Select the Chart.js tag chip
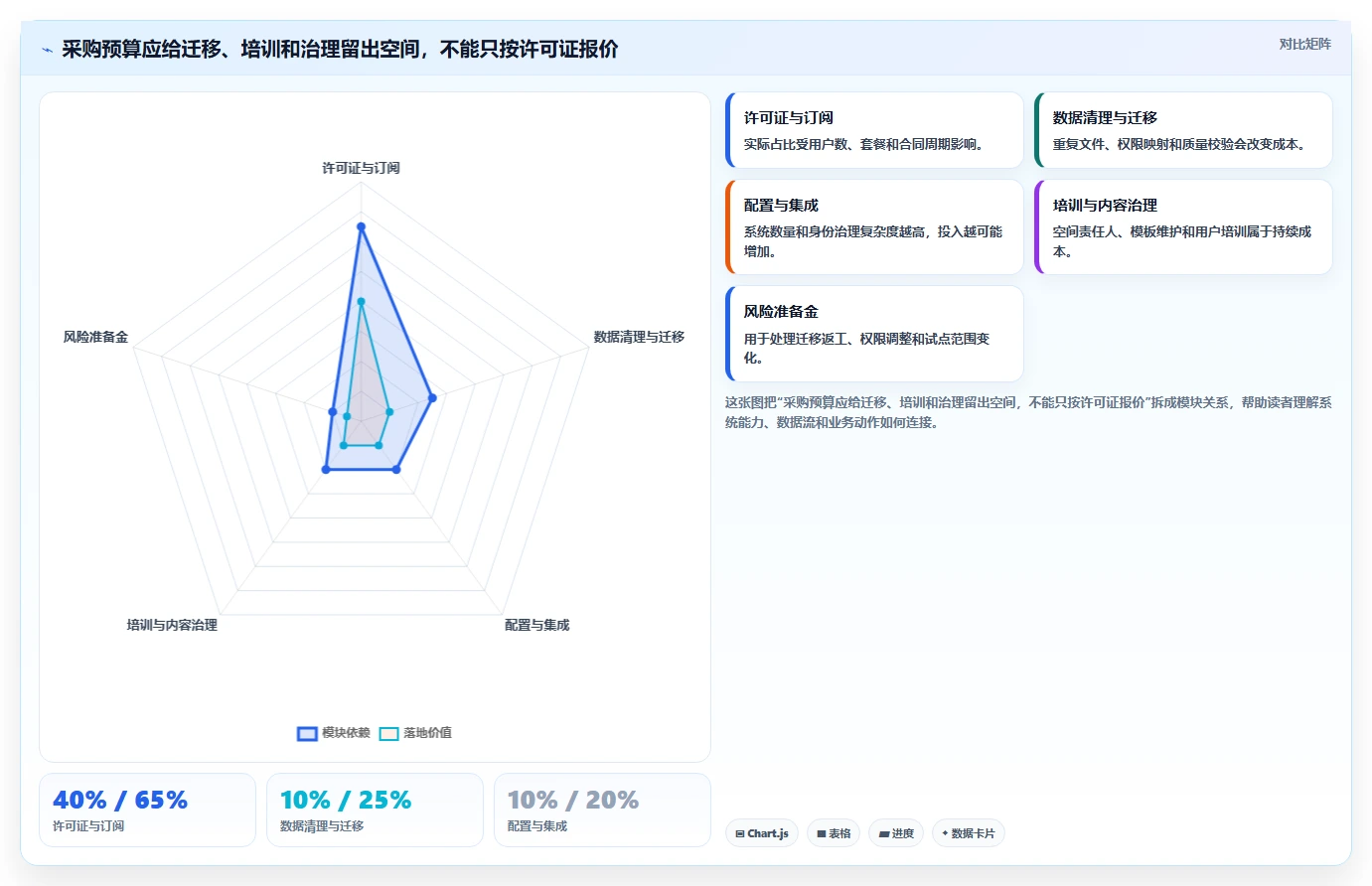Screen dimensions: 1372x886 762,833
